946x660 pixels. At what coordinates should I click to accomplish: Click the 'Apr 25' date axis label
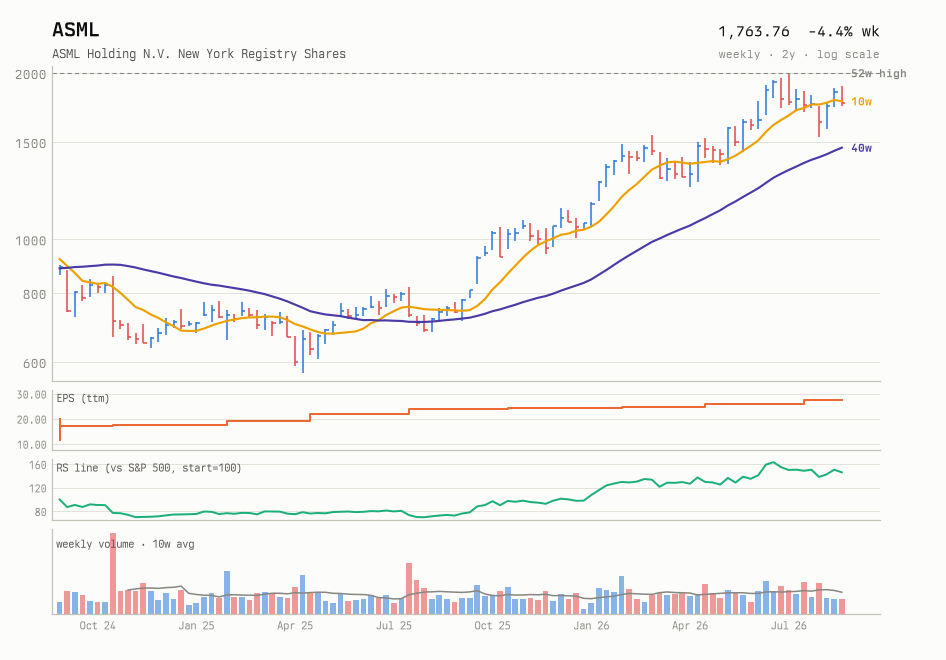[x=295, y=626]
